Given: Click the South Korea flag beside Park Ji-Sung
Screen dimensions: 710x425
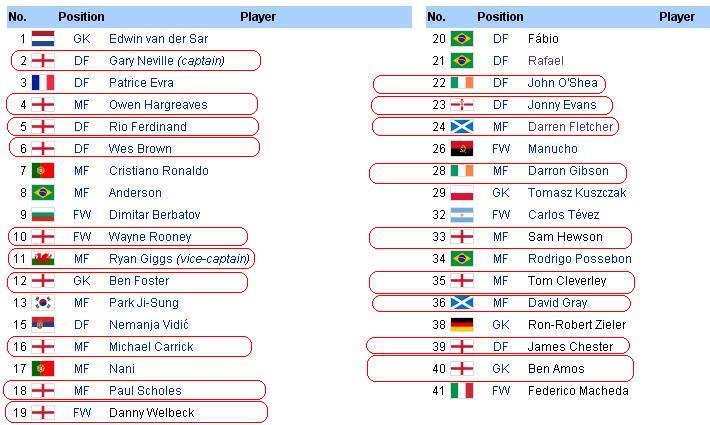Looking at the screenshot, I should (x=43, y=303).
